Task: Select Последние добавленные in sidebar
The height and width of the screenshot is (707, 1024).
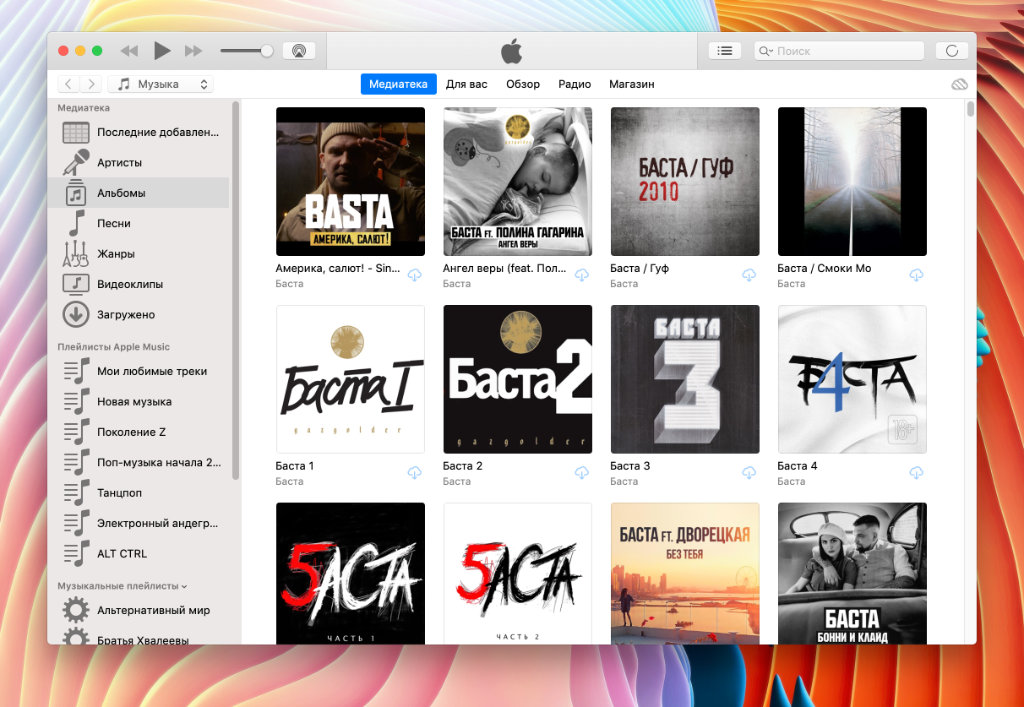Action: (138, 133)
